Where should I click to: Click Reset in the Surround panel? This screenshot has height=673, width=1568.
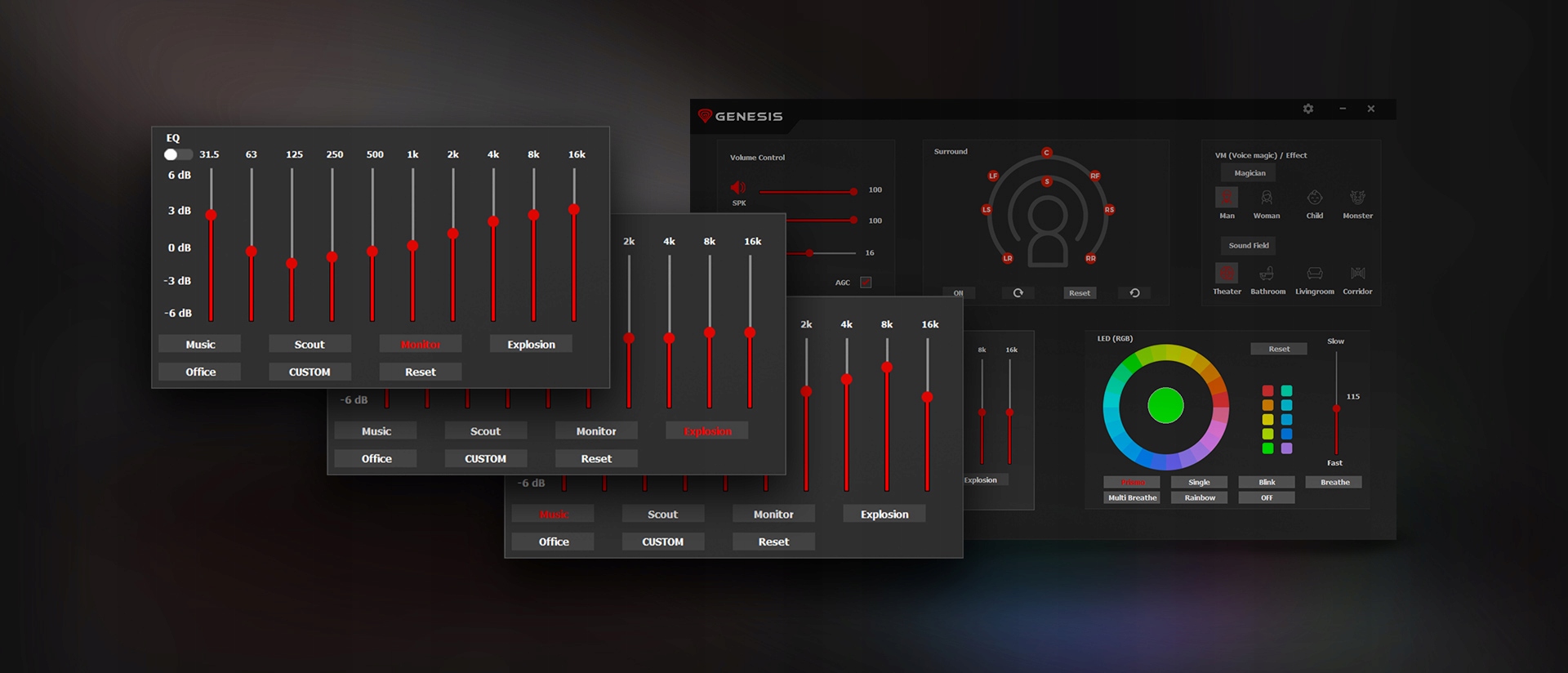(x=1080, y=292)
